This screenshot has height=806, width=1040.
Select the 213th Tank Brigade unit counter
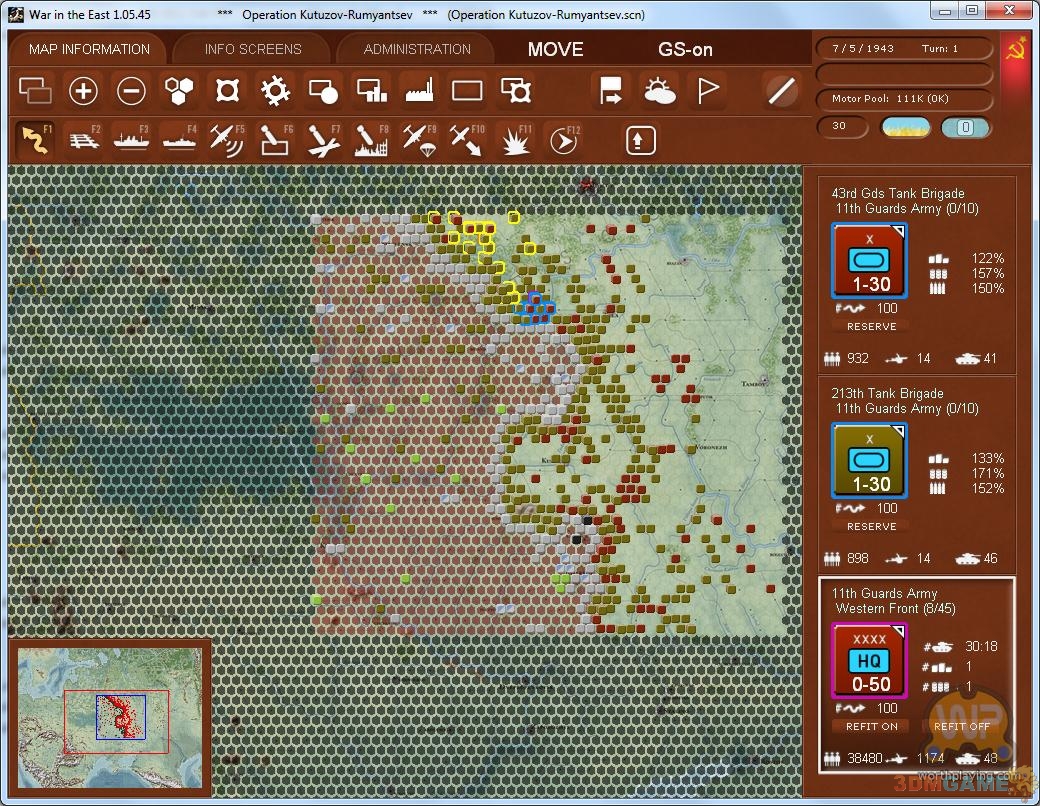tap(869, 460)
